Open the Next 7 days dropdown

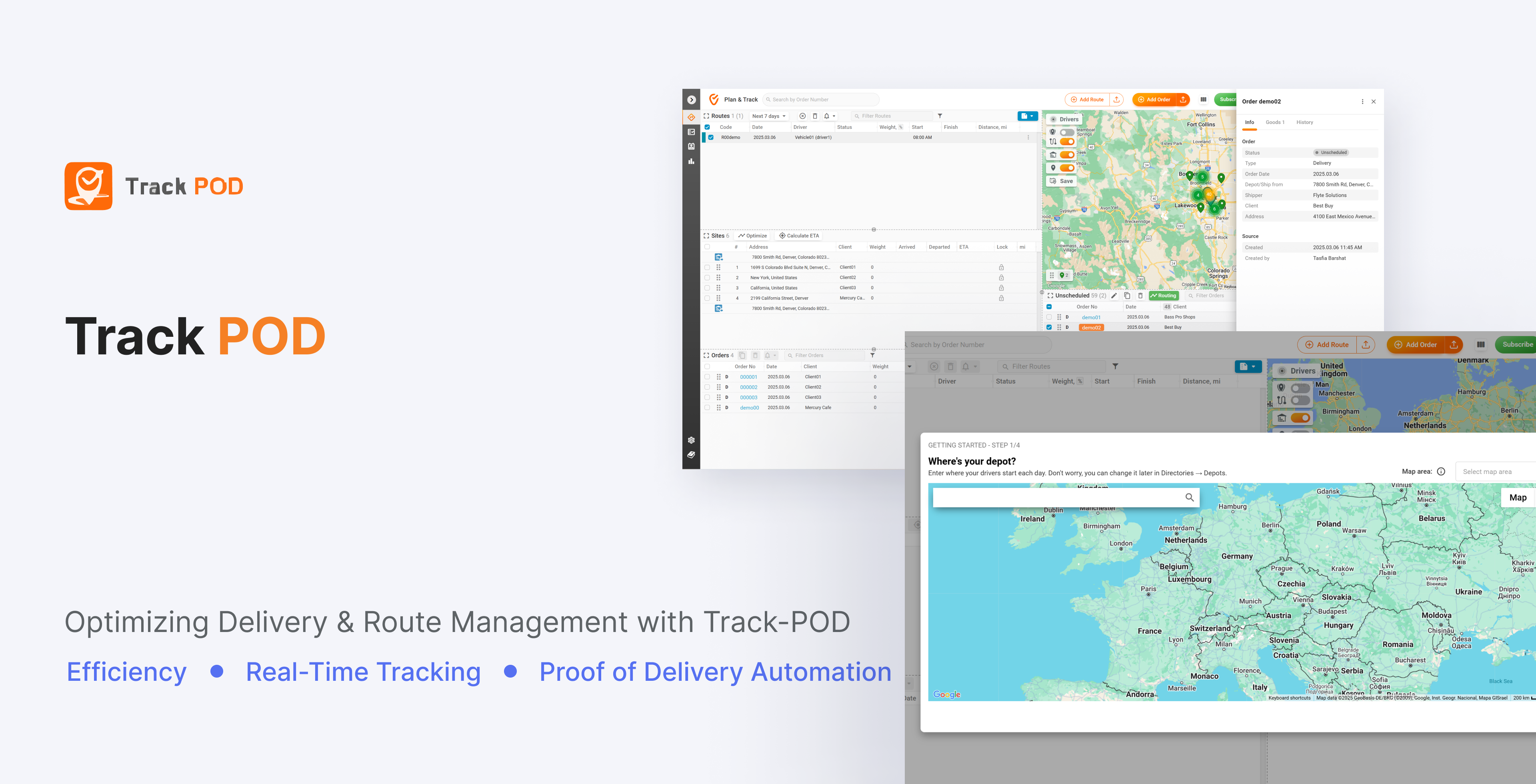769,116
